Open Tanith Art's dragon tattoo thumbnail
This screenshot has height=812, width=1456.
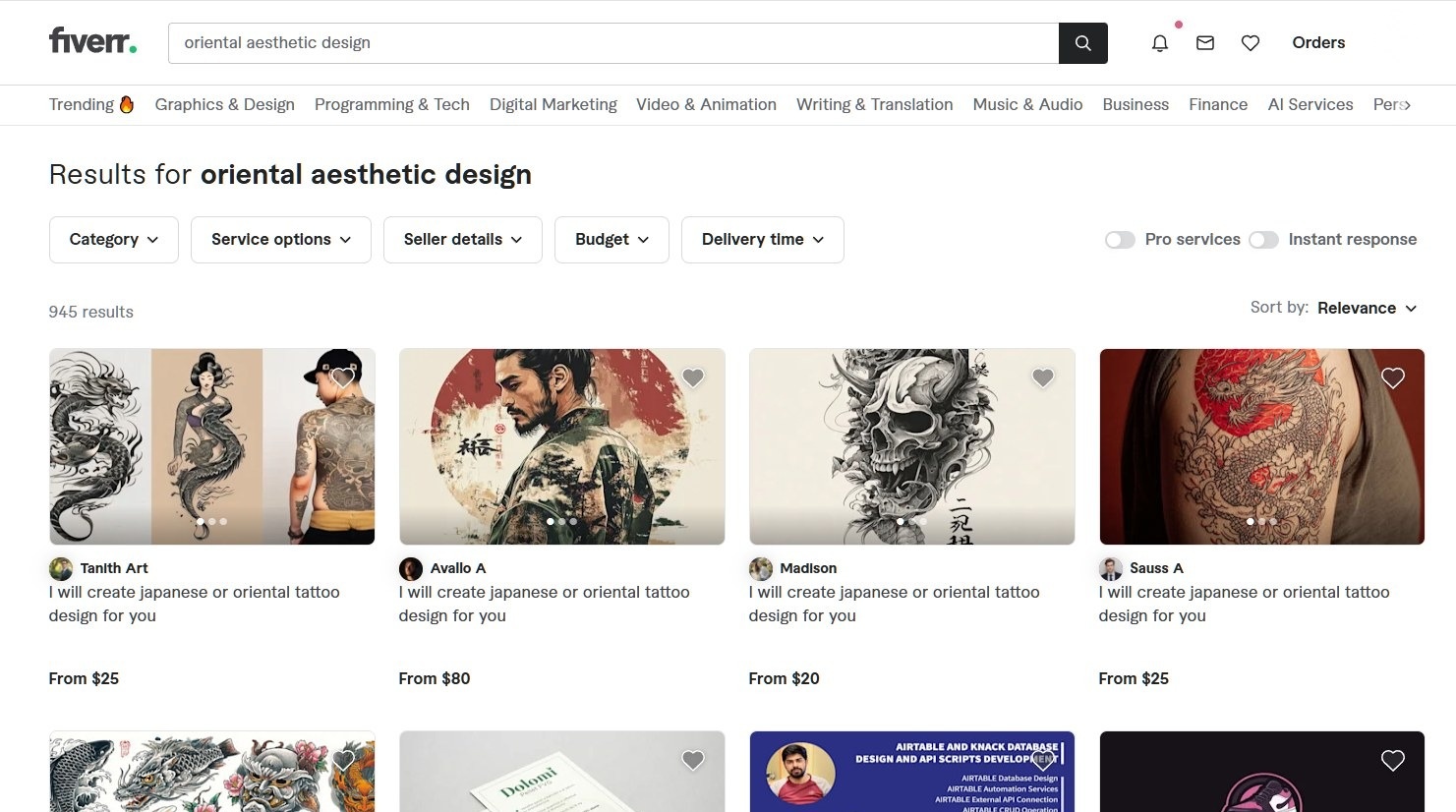point(212,446)
